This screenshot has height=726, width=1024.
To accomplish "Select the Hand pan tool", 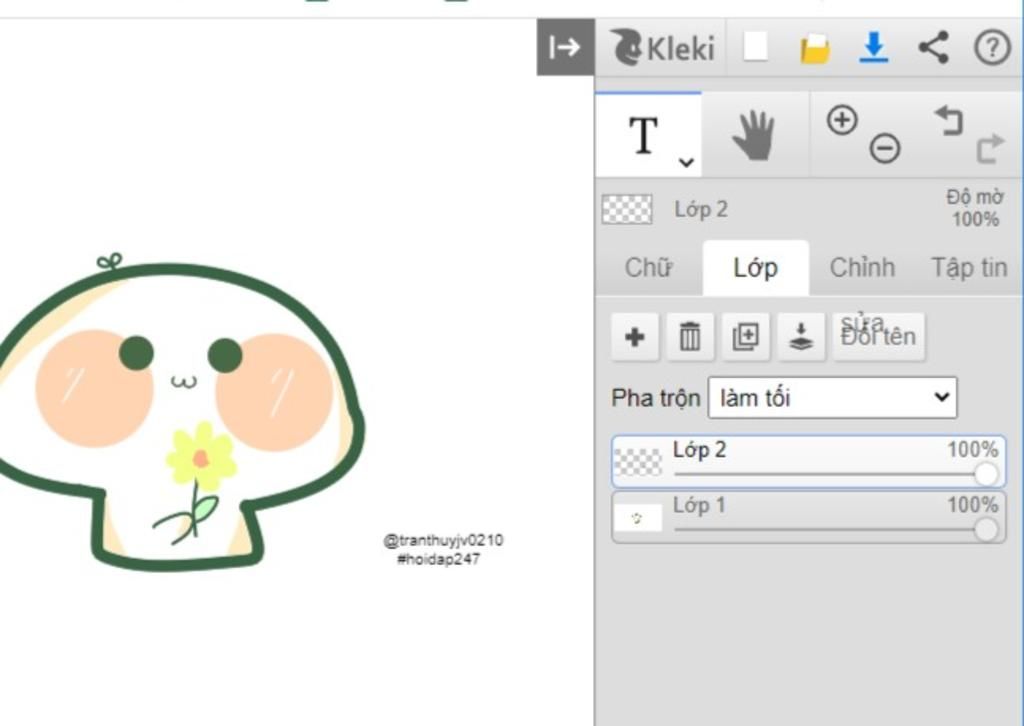I will 754,135.
